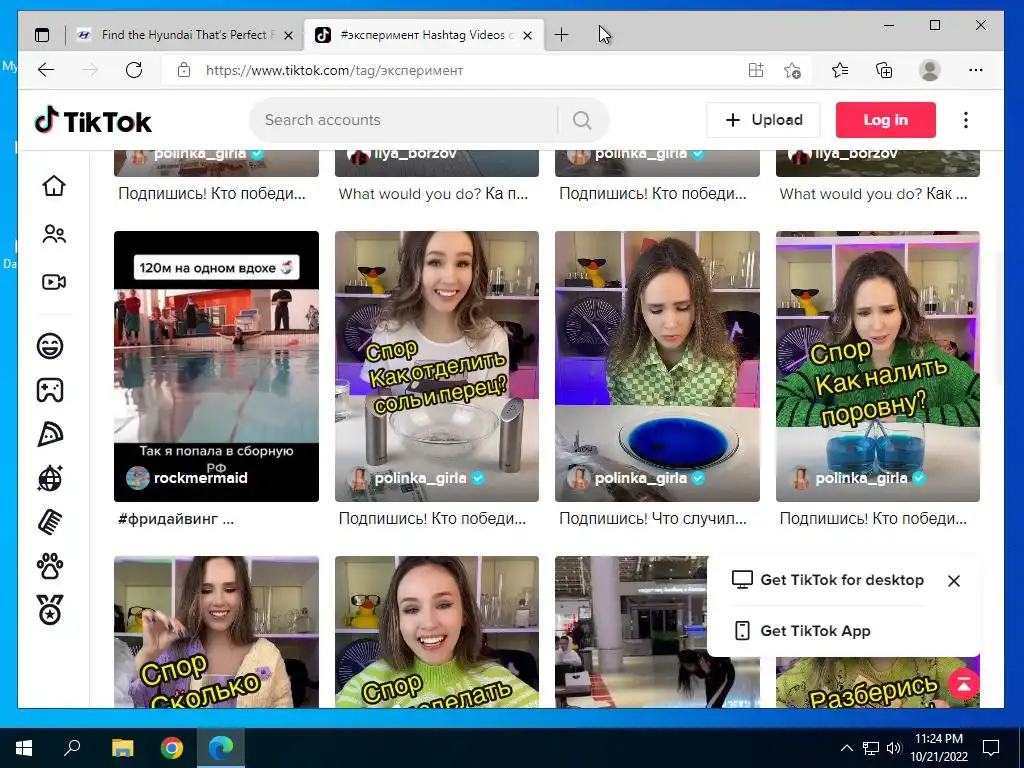The image size is (1024, 768).
Task: Open the tab actions menu icon
Action: [42, 35]
